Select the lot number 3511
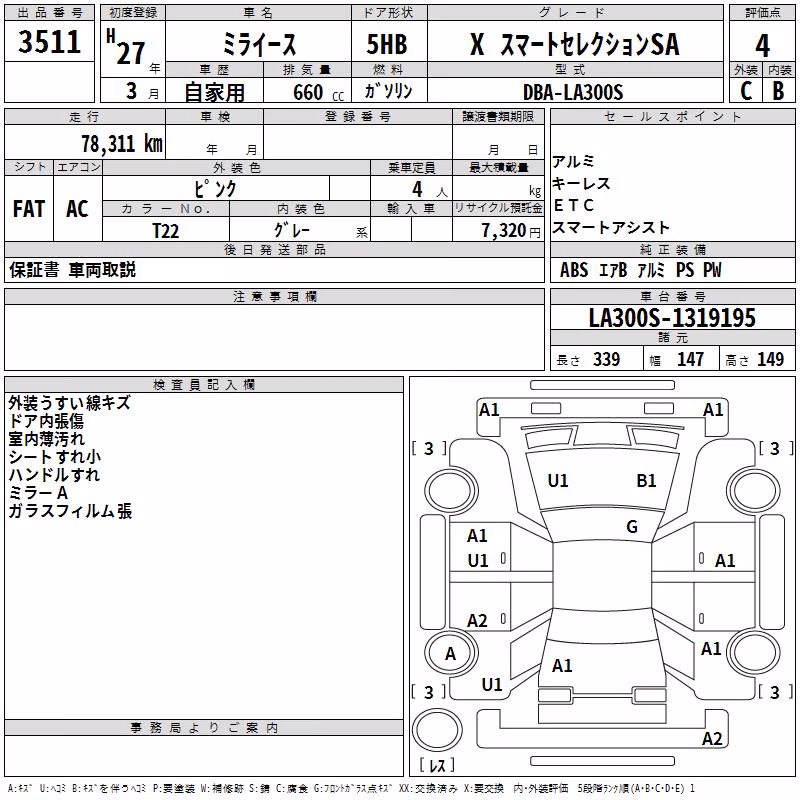The height and width of the screenshot is (800, 800). point(49,42)
